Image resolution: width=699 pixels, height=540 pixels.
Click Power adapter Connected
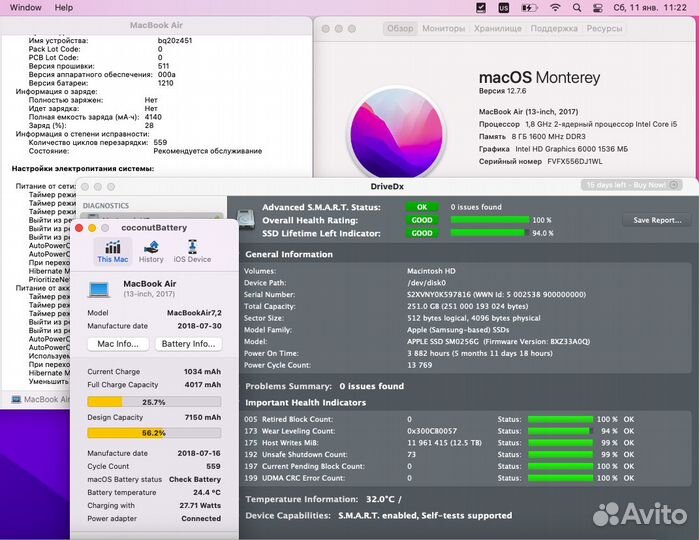tap(154, 518)
